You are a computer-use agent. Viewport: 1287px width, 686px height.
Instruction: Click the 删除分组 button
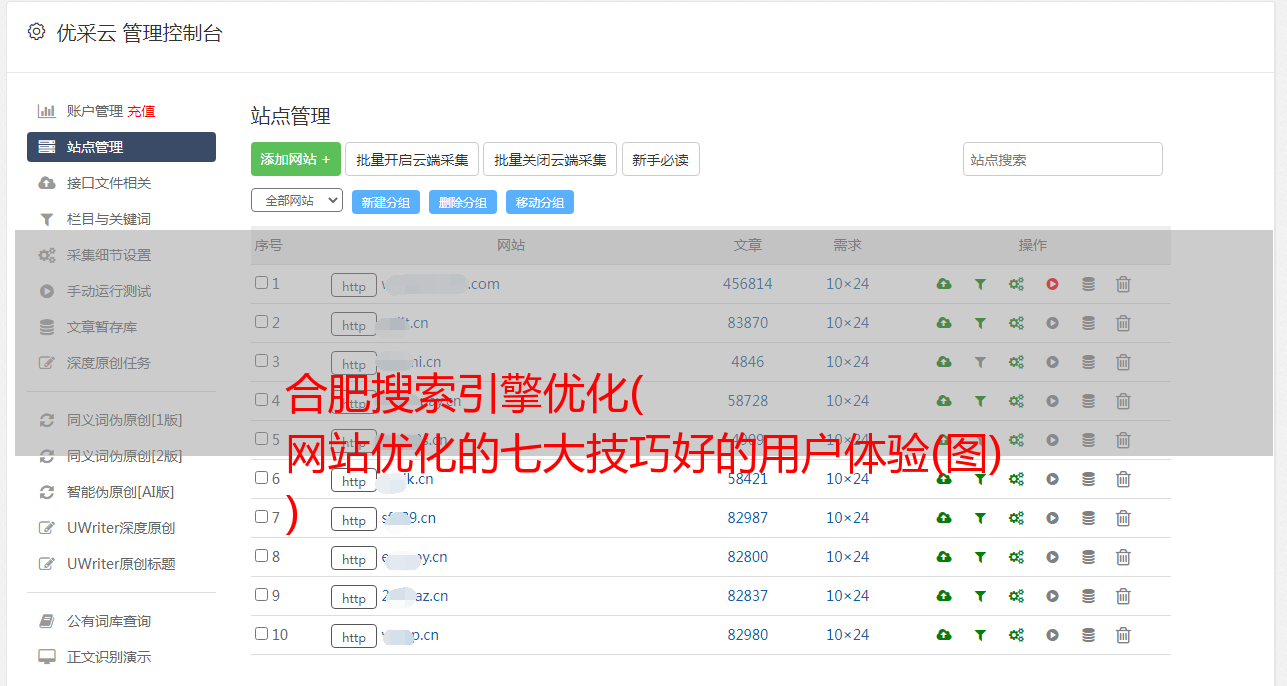point(463,202)
